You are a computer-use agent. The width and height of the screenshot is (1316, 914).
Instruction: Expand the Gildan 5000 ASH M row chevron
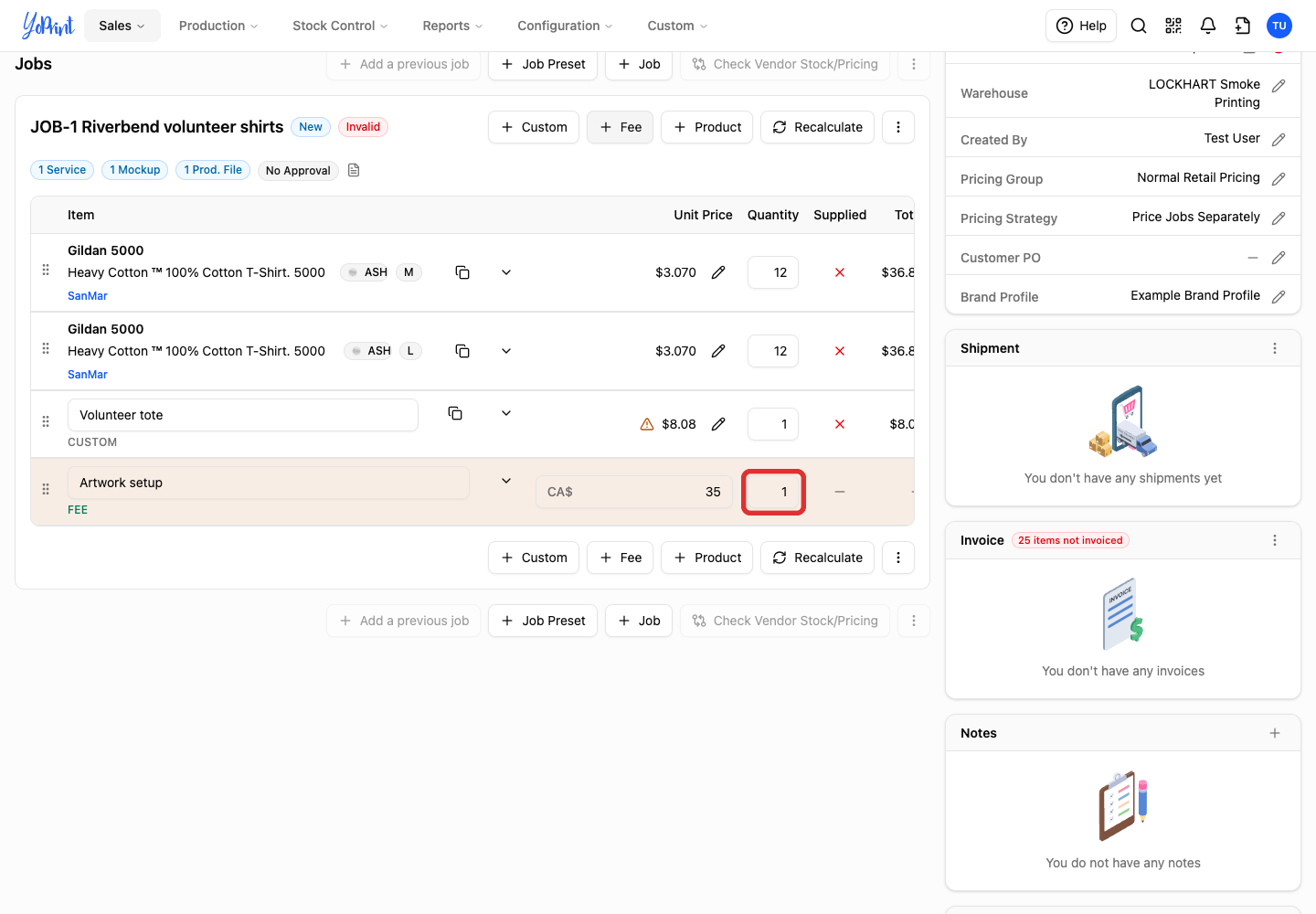click(506, 272)
